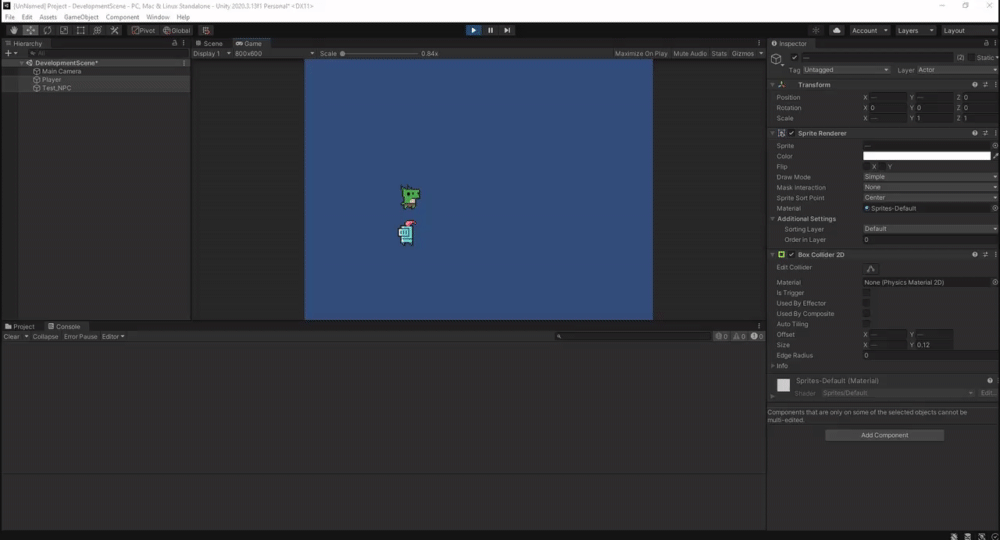Viewport: 1000px width, 540px height.
Task: Click the Edit Collider button
Action: coord(871,268)
